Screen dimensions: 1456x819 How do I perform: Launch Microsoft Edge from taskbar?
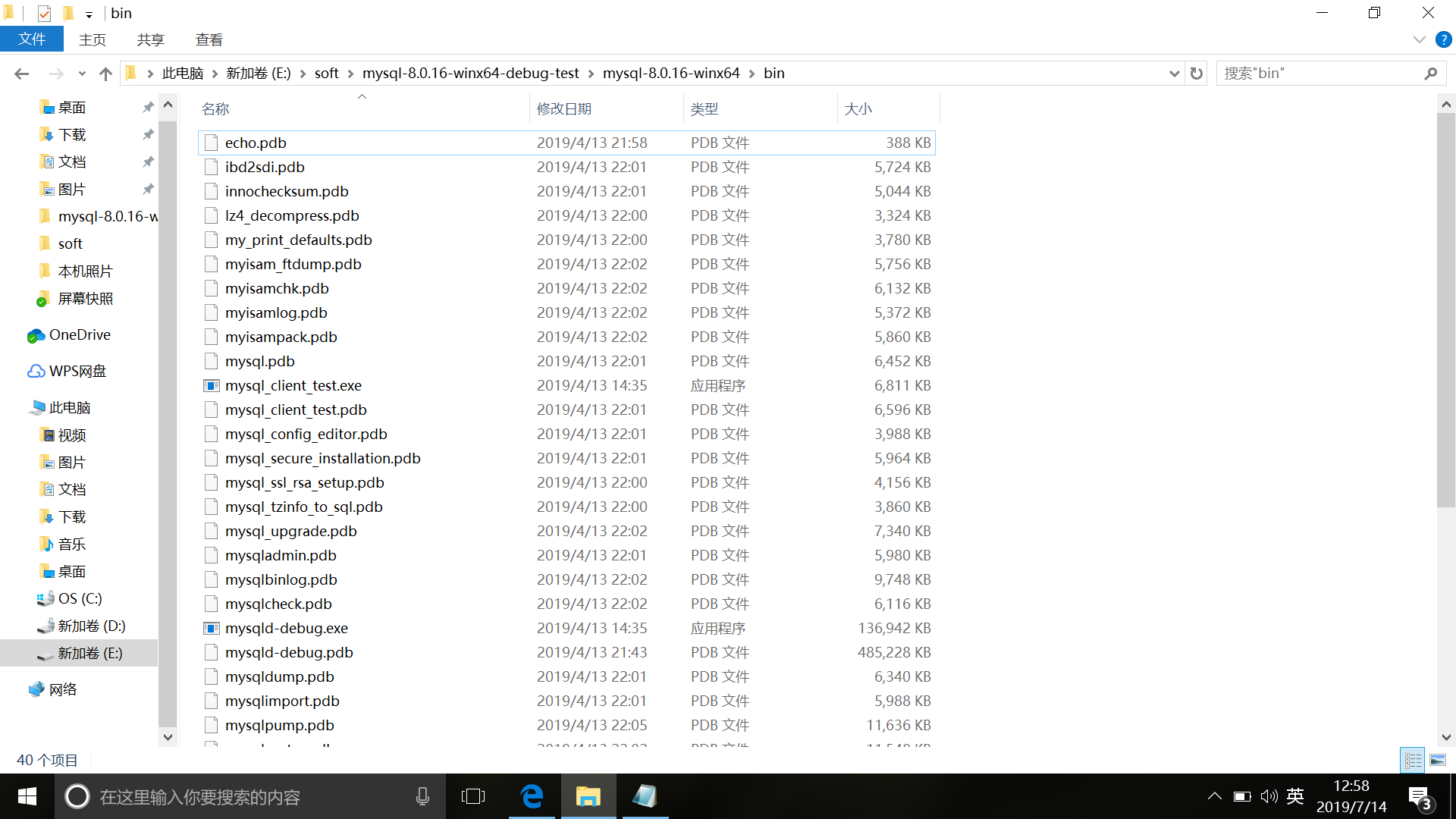[532, 796]
